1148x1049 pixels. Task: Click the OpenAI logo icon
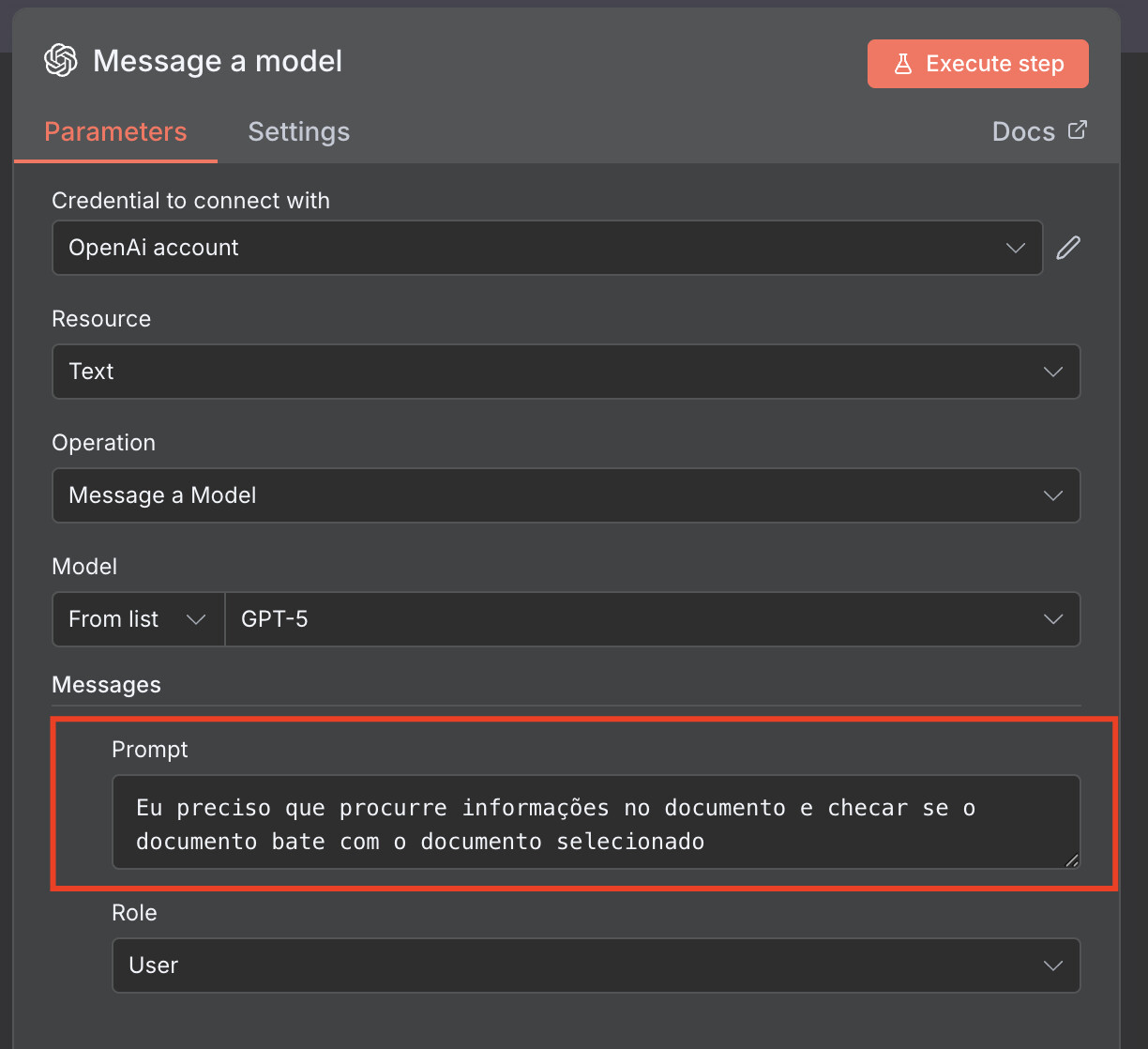click(61, 61)
